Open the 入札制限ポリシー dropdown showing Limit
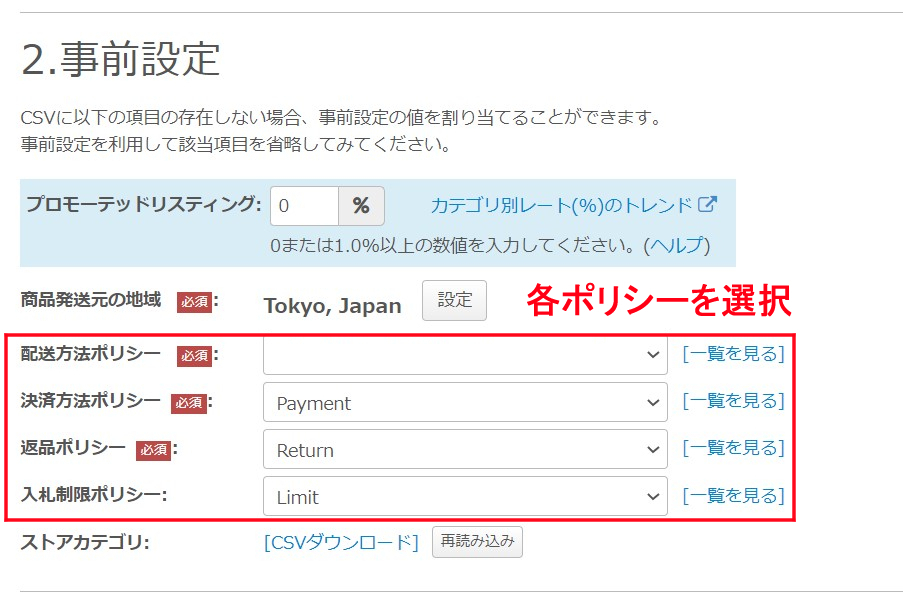 465,496
